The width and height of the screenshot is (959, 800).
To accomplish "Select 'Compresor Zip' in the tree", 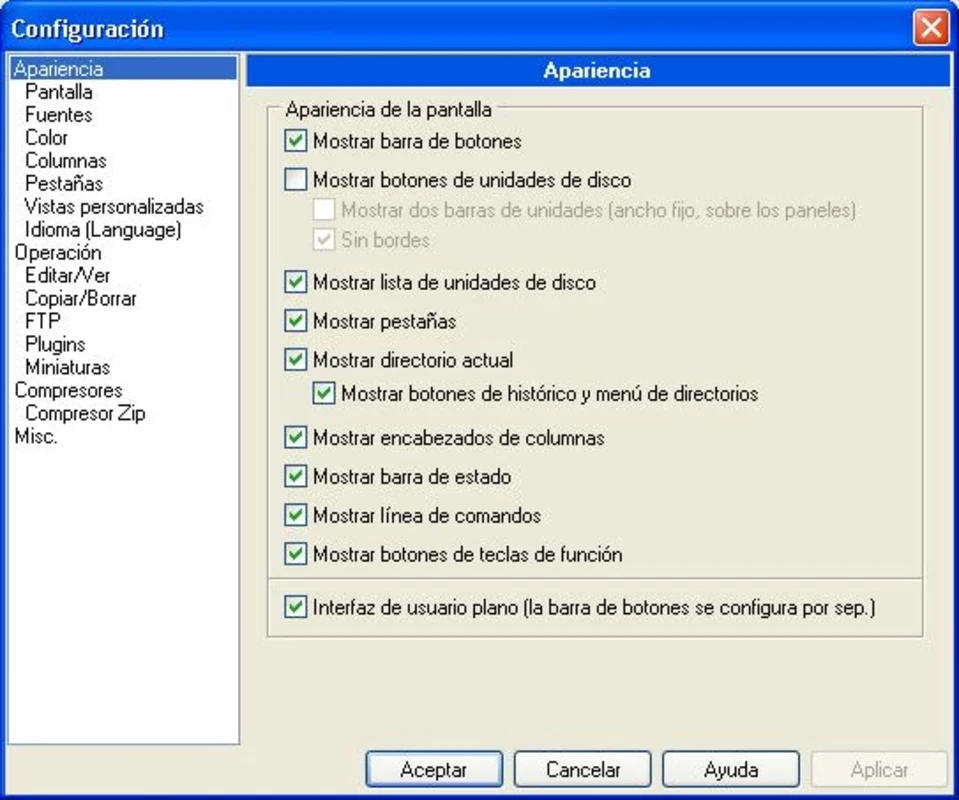I will [x=85, y=413].
